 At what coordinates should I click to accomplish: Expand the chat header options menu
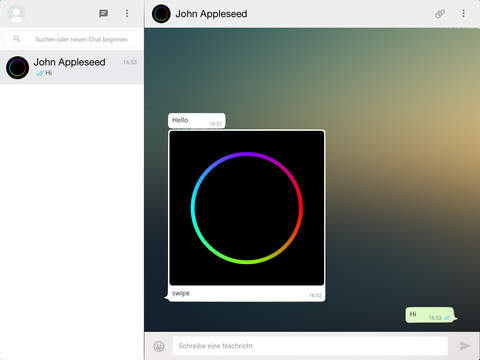click(463, 13)
